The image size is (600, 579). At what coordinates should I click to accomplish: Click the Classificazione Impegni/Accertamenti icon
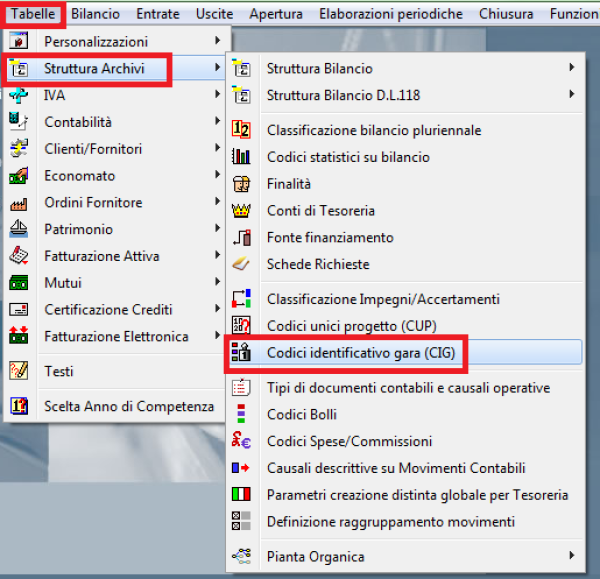[241, 298]
